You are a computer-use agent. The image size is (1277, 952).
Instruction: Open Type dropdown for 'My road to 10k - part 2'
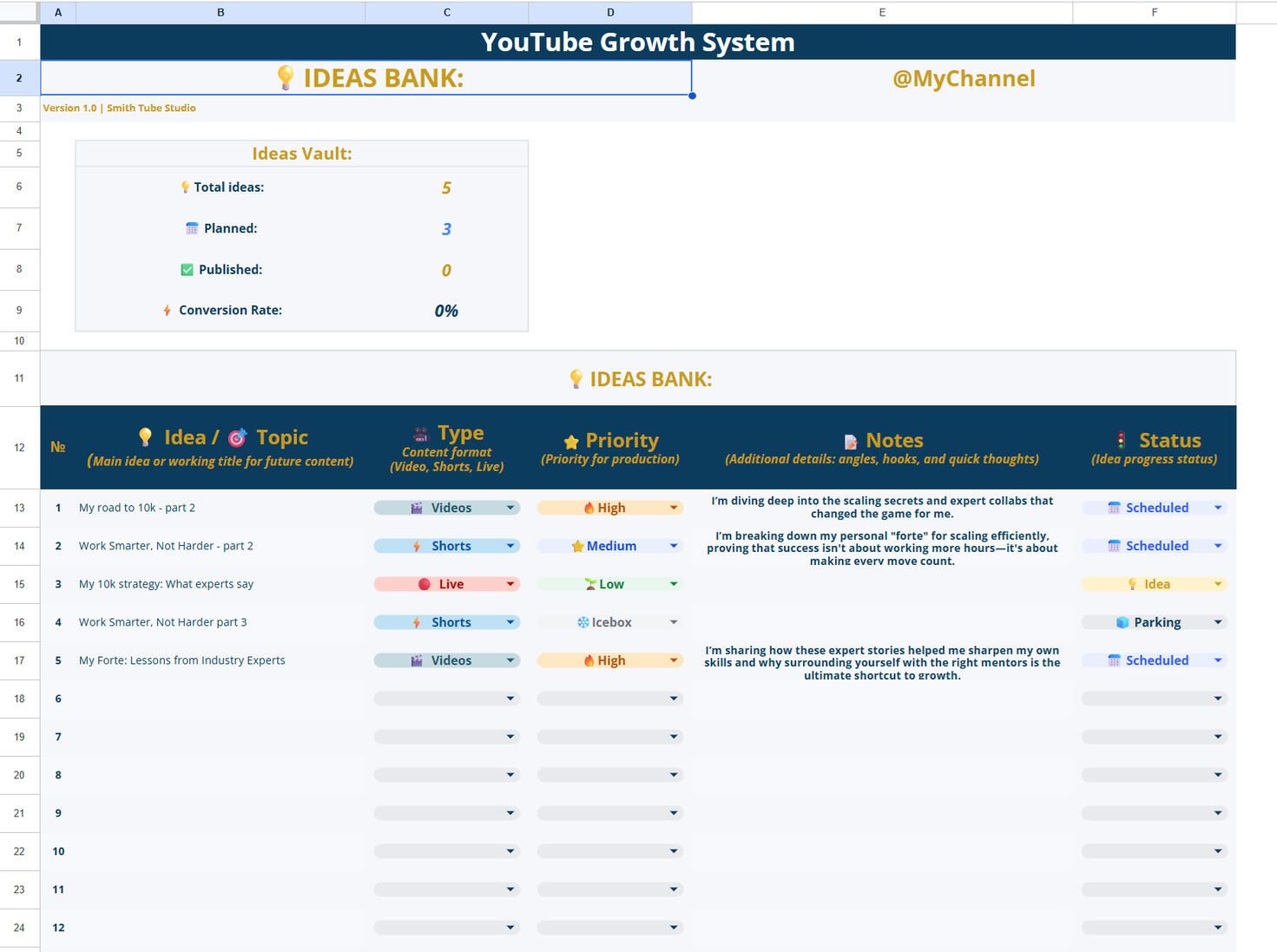pyautogui.click(x=510, y=508)
